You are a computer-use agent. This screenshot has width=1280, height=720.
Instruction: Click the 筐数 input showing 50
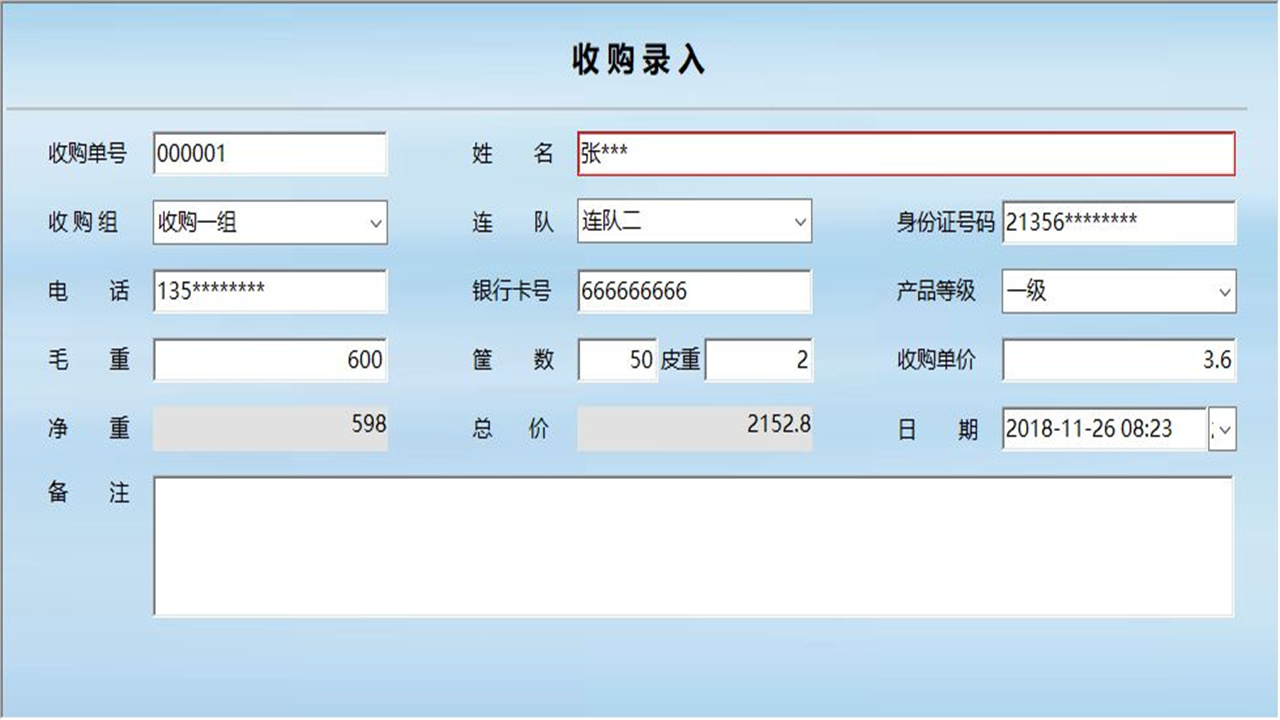tap(615, 360)
